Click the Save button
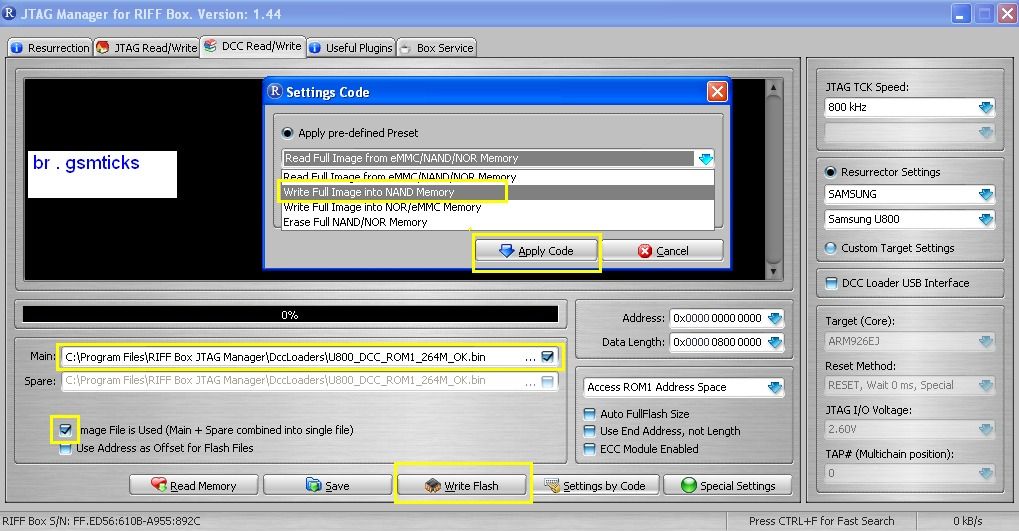 [328, 486]
